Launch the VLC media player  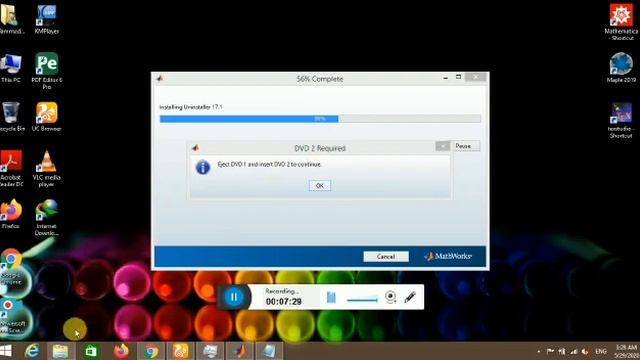tap(47, 169)
